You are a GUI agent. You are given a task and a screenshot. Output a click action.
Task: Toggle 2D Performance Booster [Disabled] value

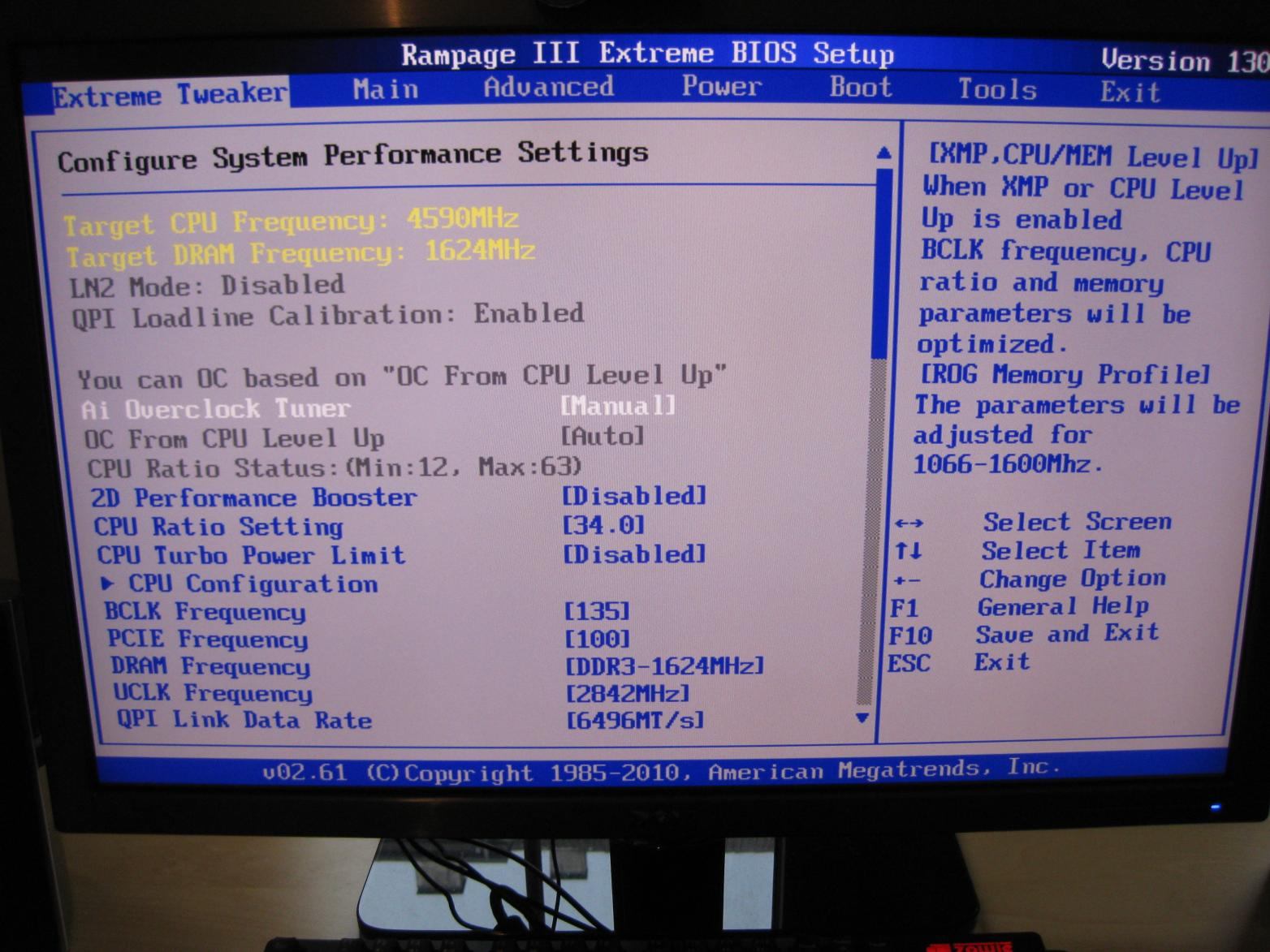(634, 495)
